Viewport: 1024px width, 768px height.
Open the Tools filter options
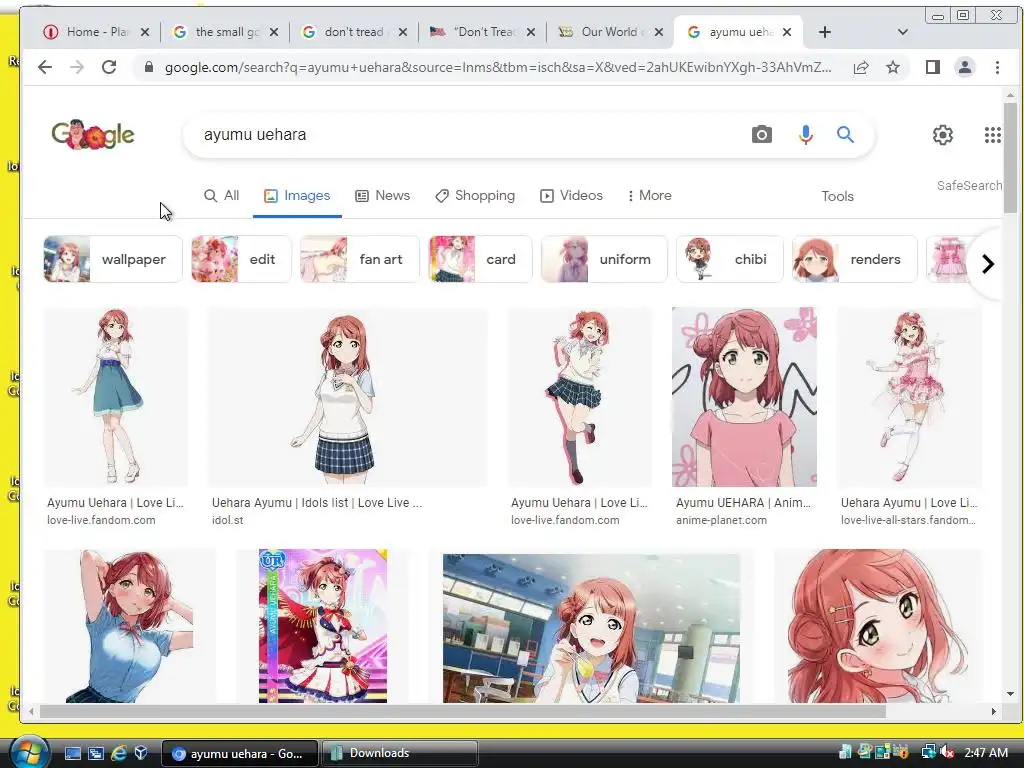point(837,197)
